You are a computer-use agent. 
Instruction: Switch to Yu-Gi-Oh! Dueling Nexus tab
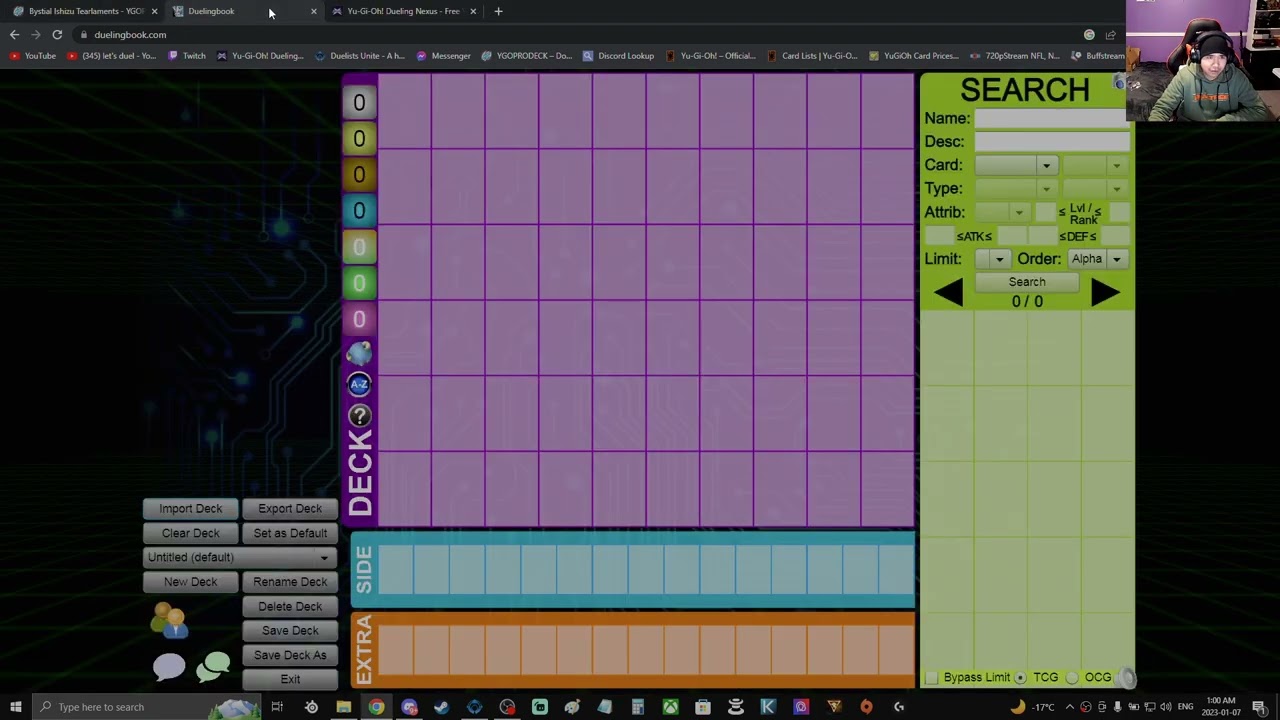tap(403, 11)
